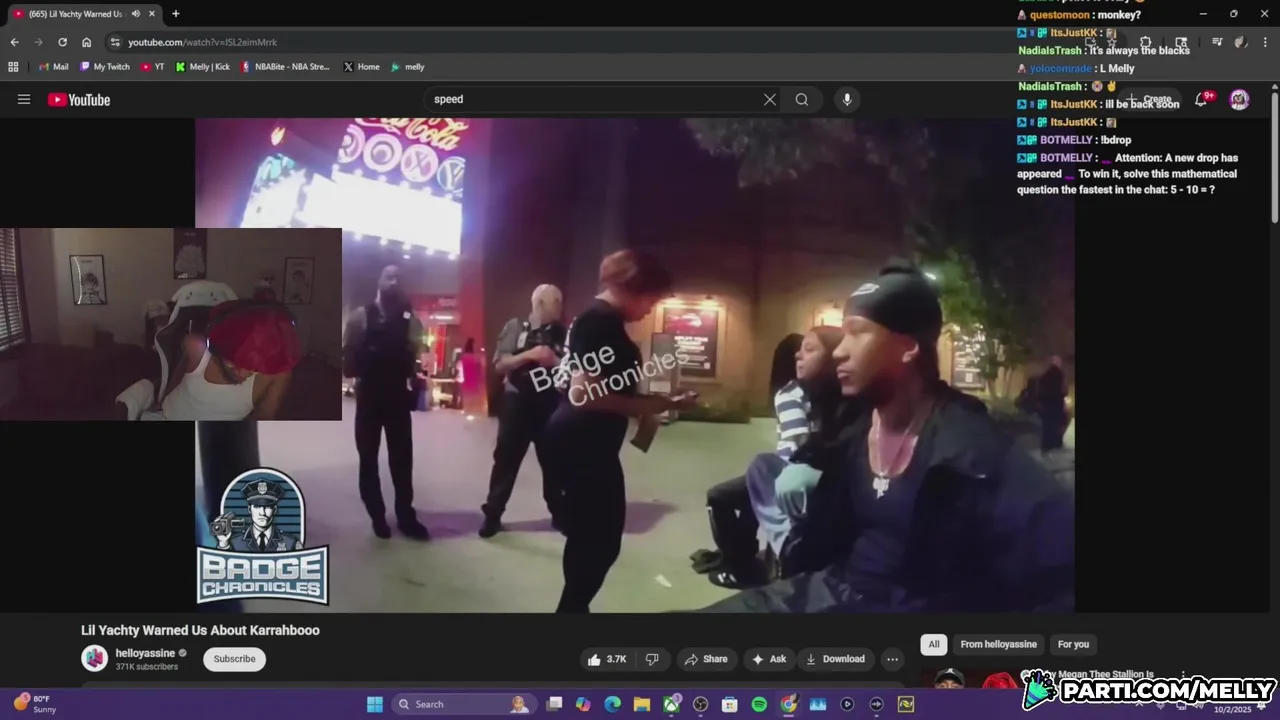Select the All filter chip
Viewport: 1280px width, 720px height.
point(934,644)
